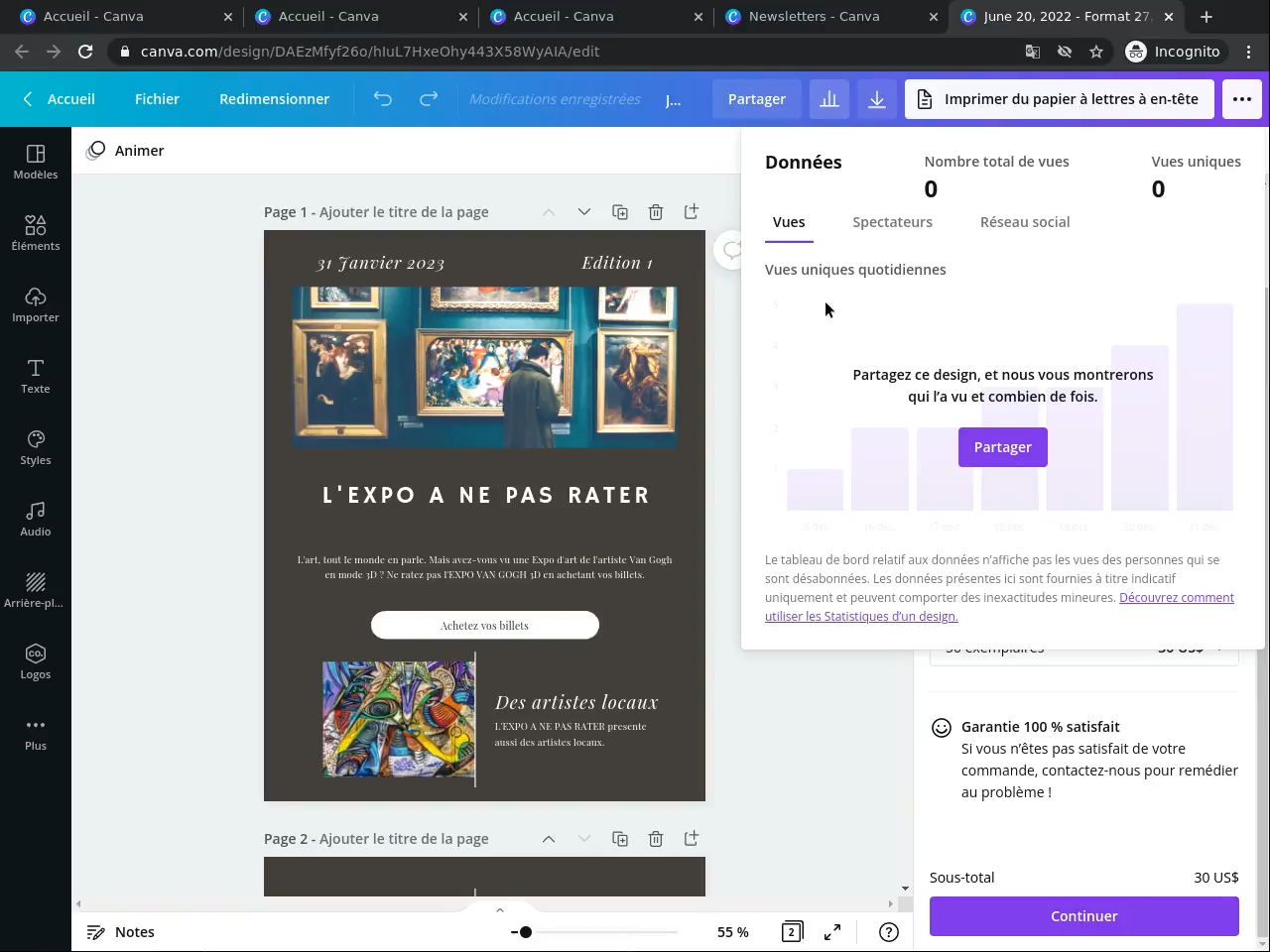Open the three-dot more options menu
This screenshot has height=952, width=1270.
pyautogui.click(x=1242, y=99)
